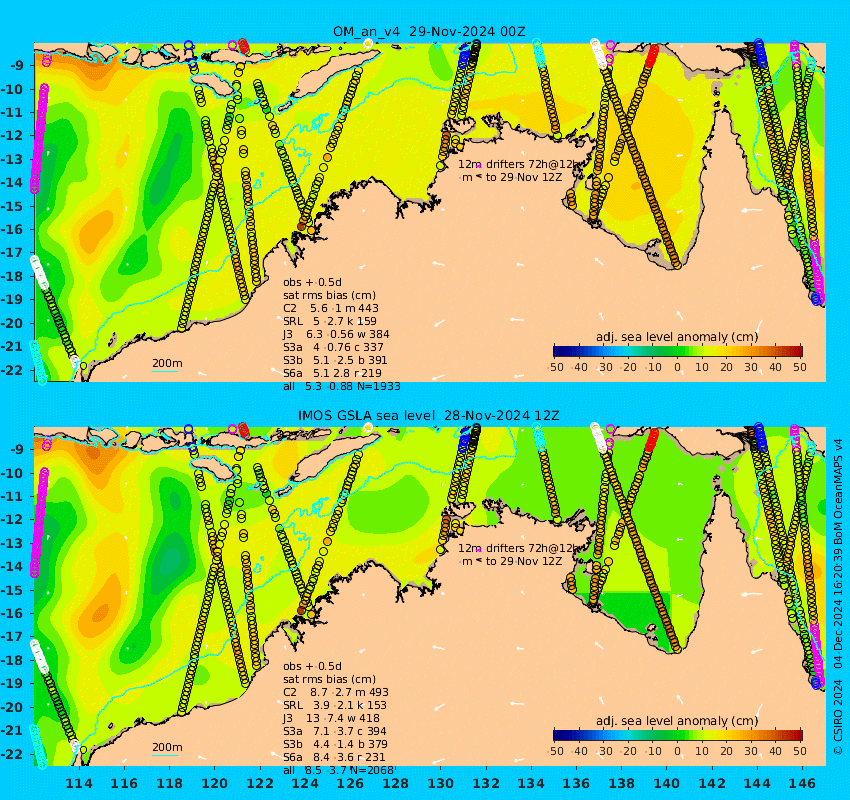The height and width of the screenshot is (800, 850).
Task: Click the bottom panel sea level anomaly colorbar
Action: tap(678, 735)
